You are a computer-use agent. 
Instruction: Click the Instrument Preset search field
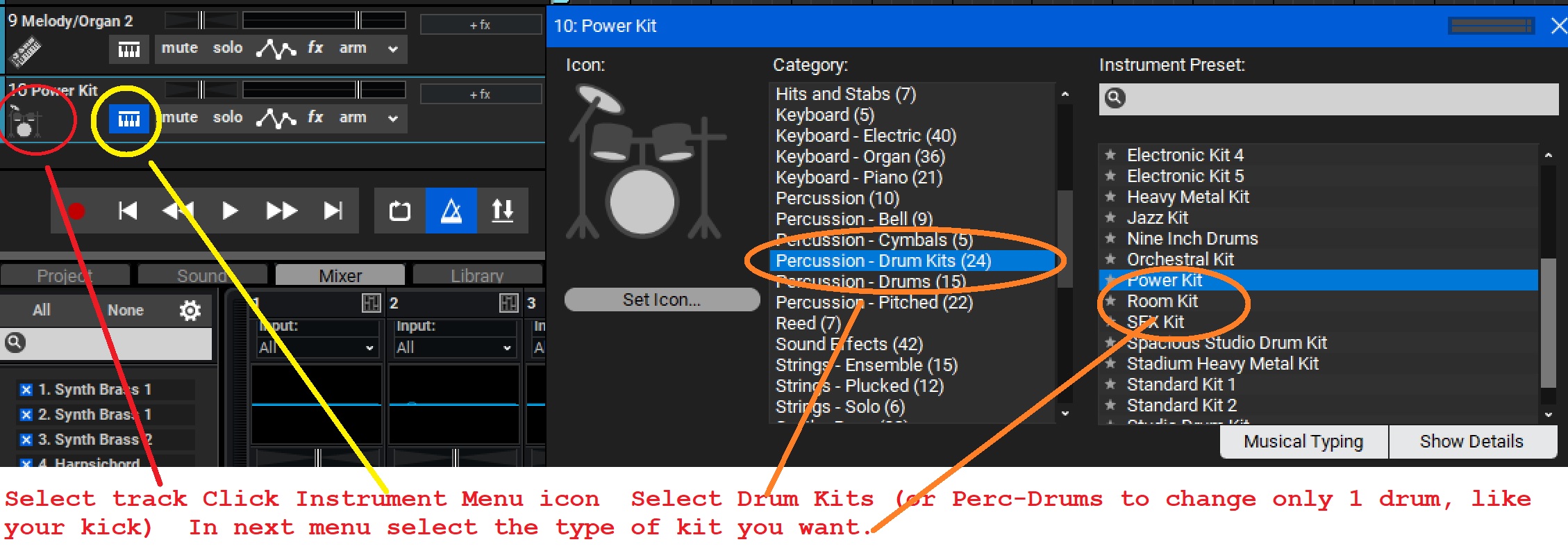1328,99
